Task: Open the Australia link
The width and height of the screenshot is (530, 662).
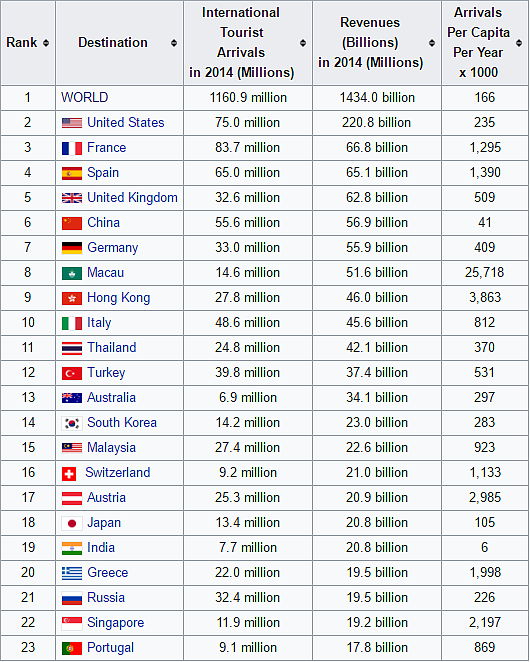Action: point(111,398)
